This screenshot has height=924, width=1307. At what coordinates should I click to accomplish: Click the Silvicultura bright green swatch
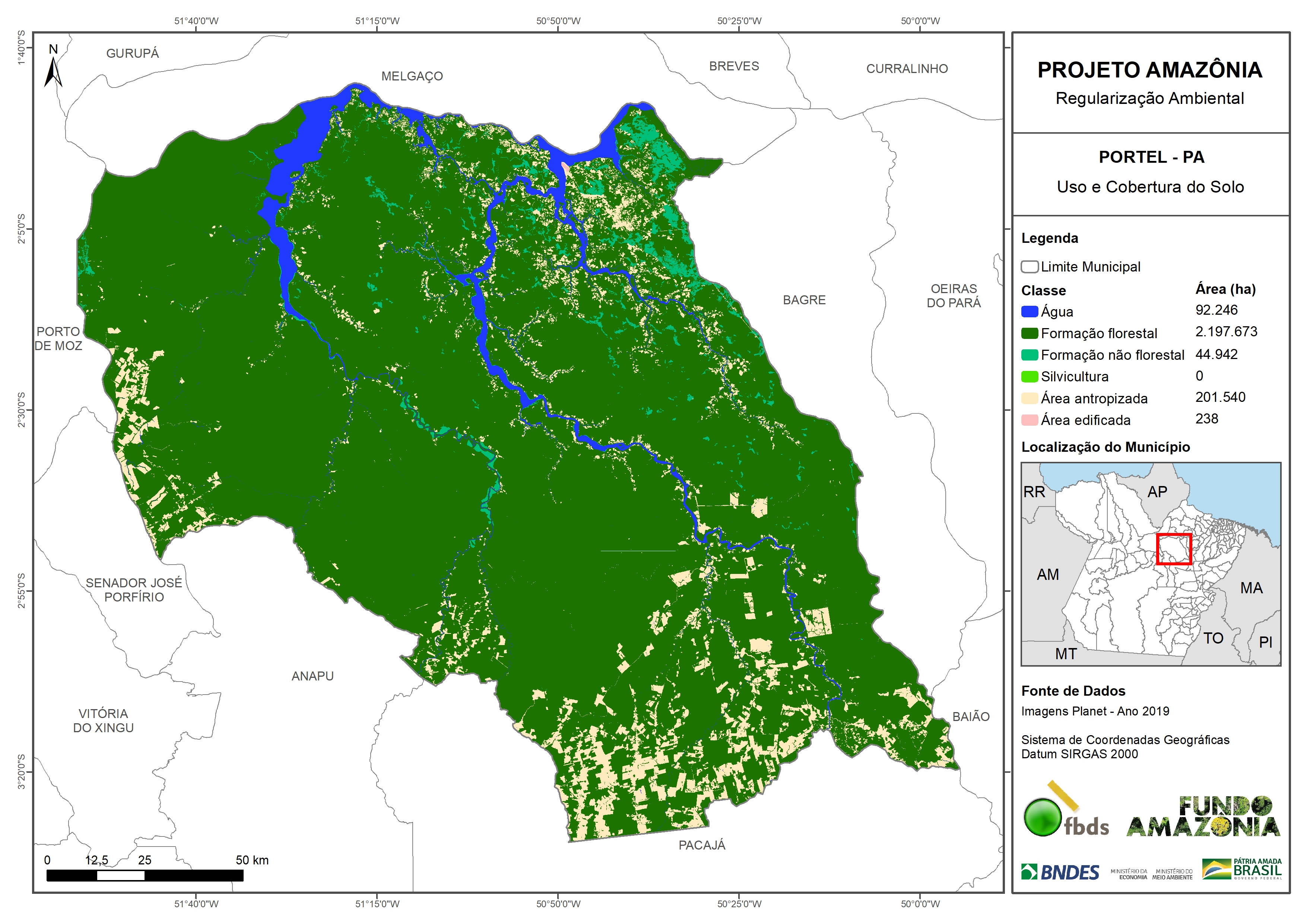(x=1029, y=376)
